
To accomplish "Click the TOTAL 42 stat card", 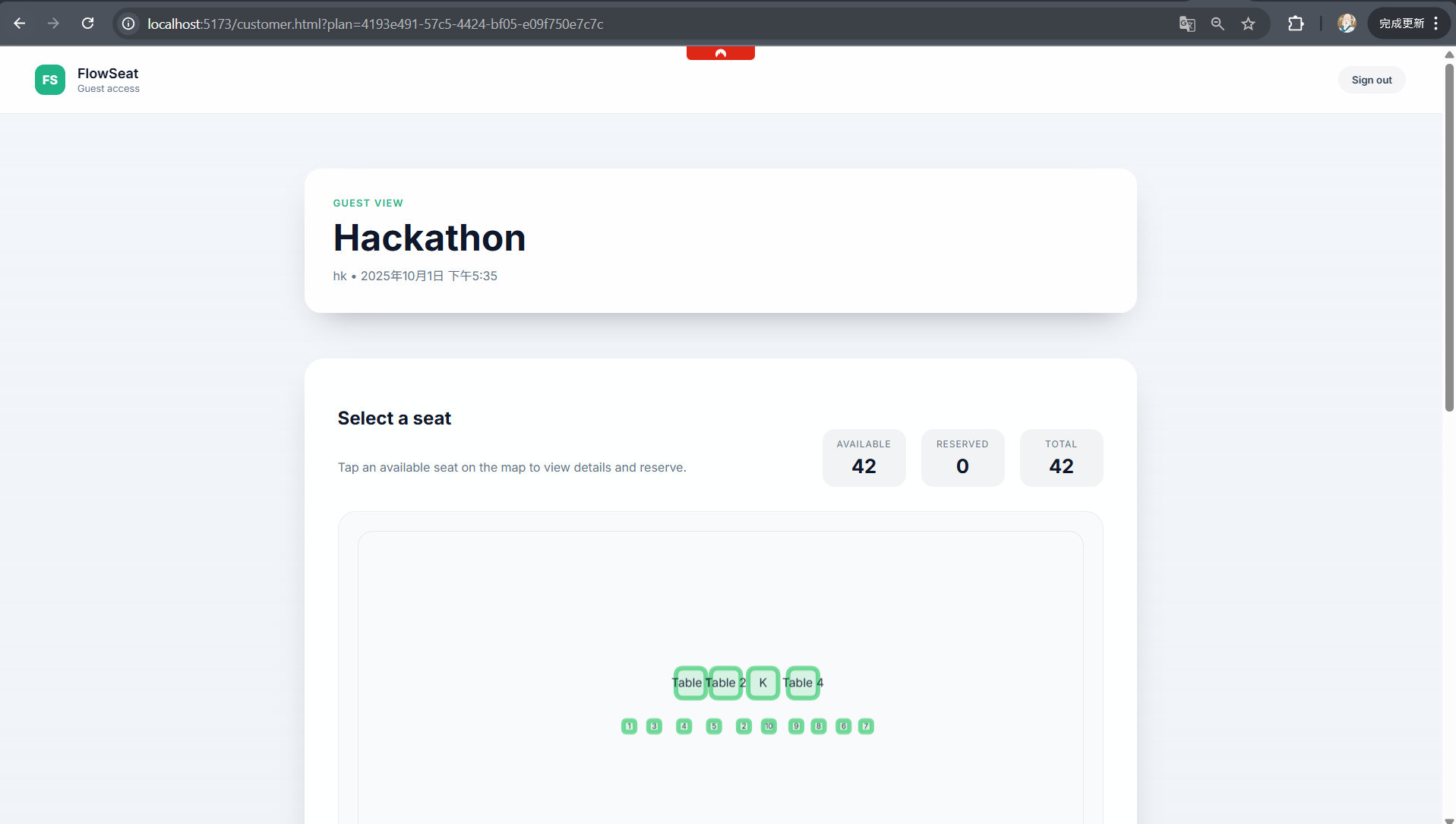I will (1061, 458).
